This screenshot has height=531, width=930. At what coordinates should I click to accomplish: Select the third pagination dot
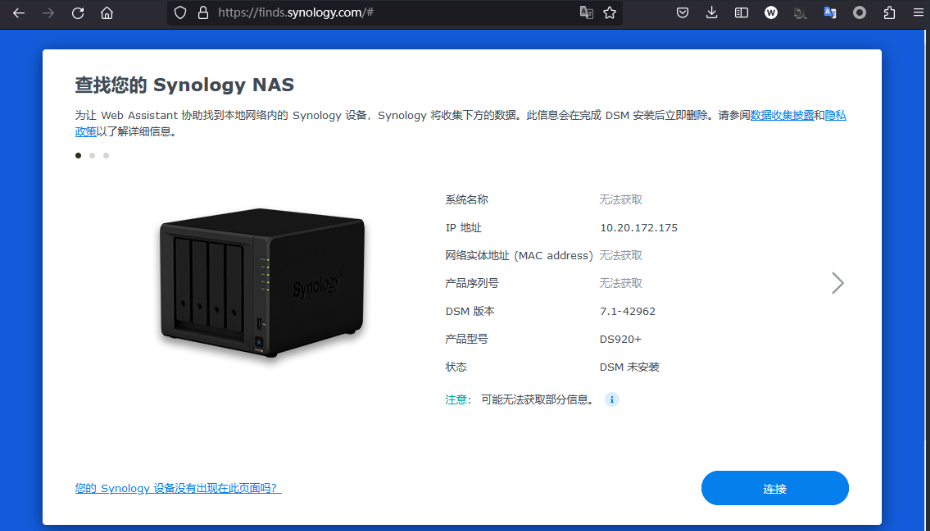coord(106,155)
